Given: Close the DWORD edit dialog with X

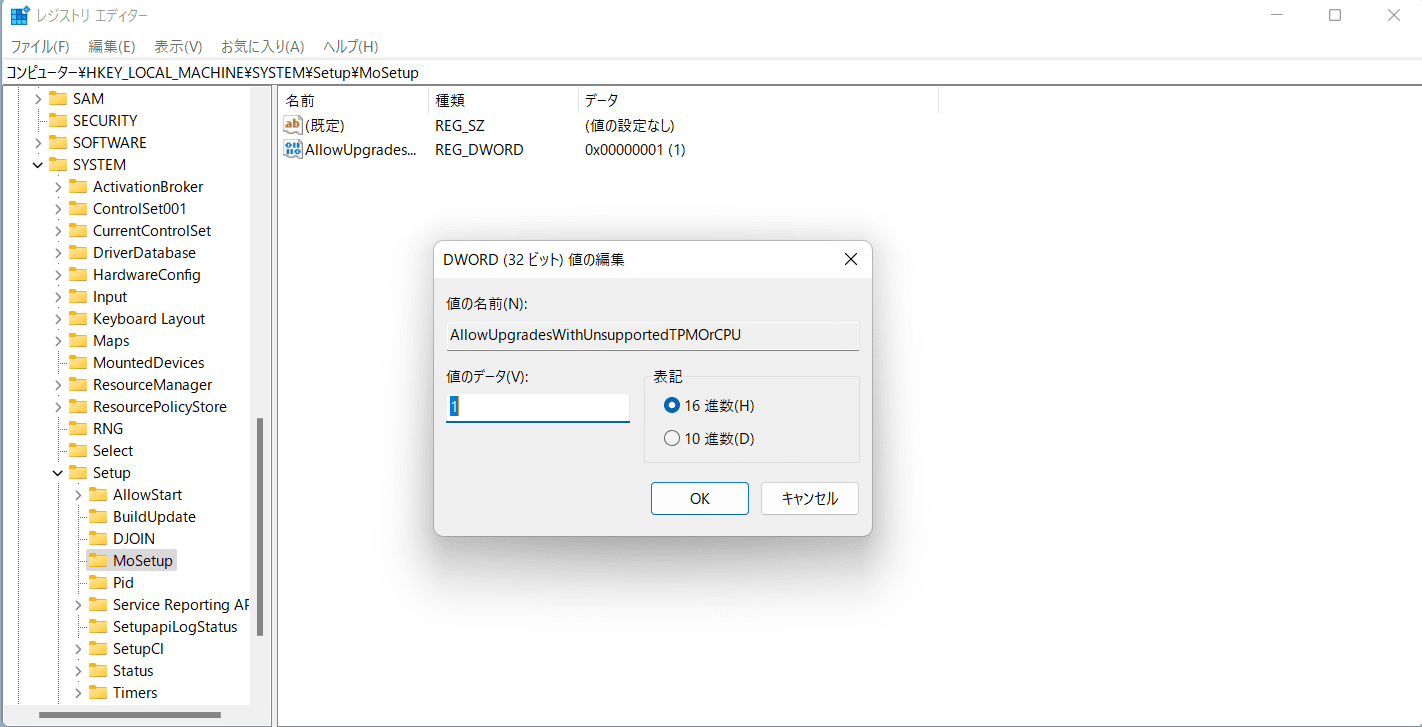Looking at the screenshot, I should [850, 260].
